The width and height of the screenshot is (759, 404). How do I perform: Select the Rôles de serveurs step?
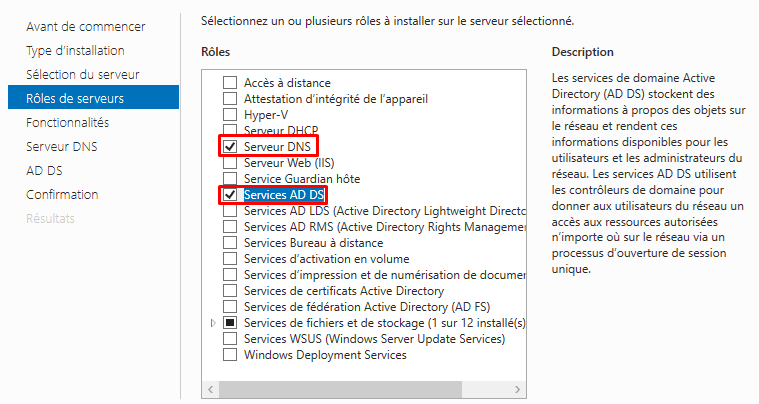coord(74,98)
